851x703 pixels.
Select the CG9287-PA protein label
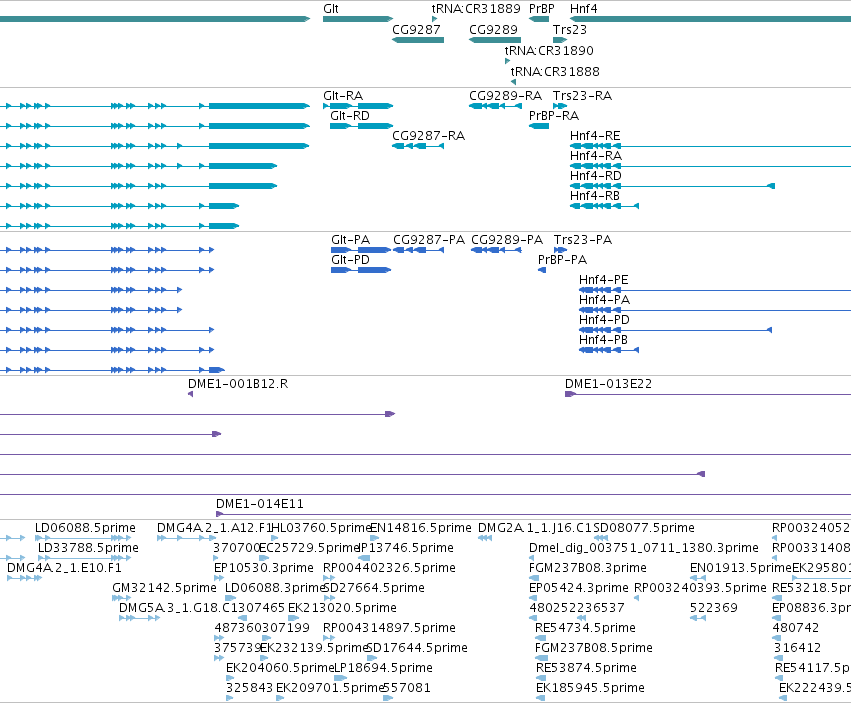[x=429, y=239]
